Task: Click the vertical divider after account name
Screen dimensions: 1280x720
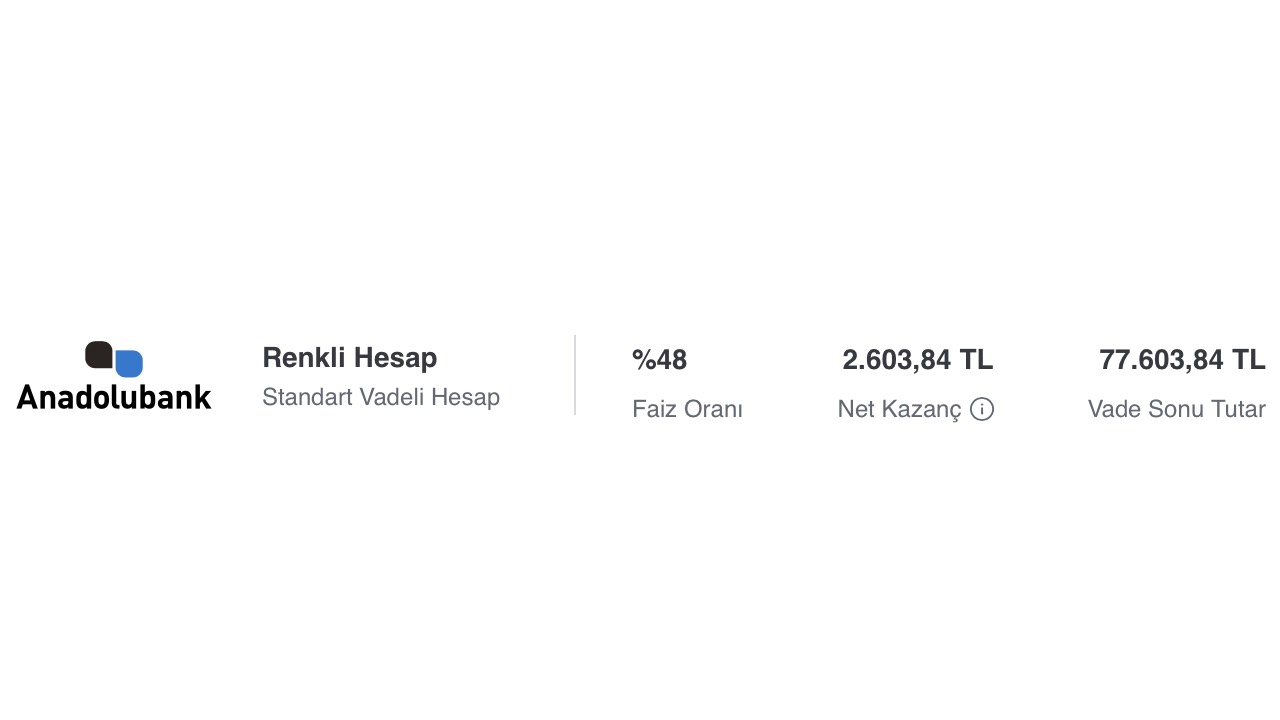Action: point(575,375)
